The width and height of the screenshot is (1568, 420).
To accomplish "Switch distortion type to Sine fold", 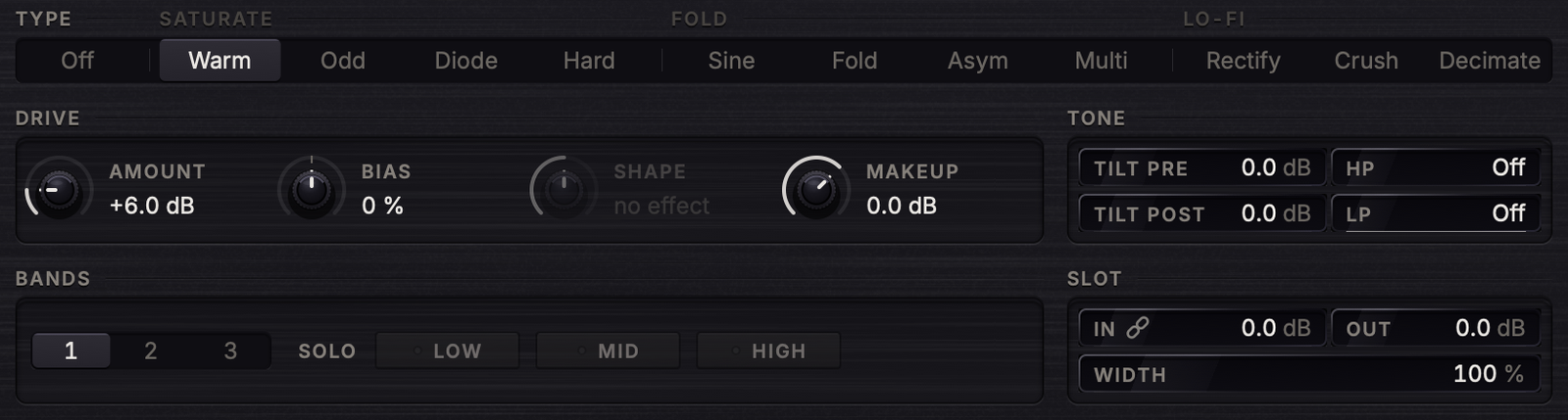I will pos(731,61).
